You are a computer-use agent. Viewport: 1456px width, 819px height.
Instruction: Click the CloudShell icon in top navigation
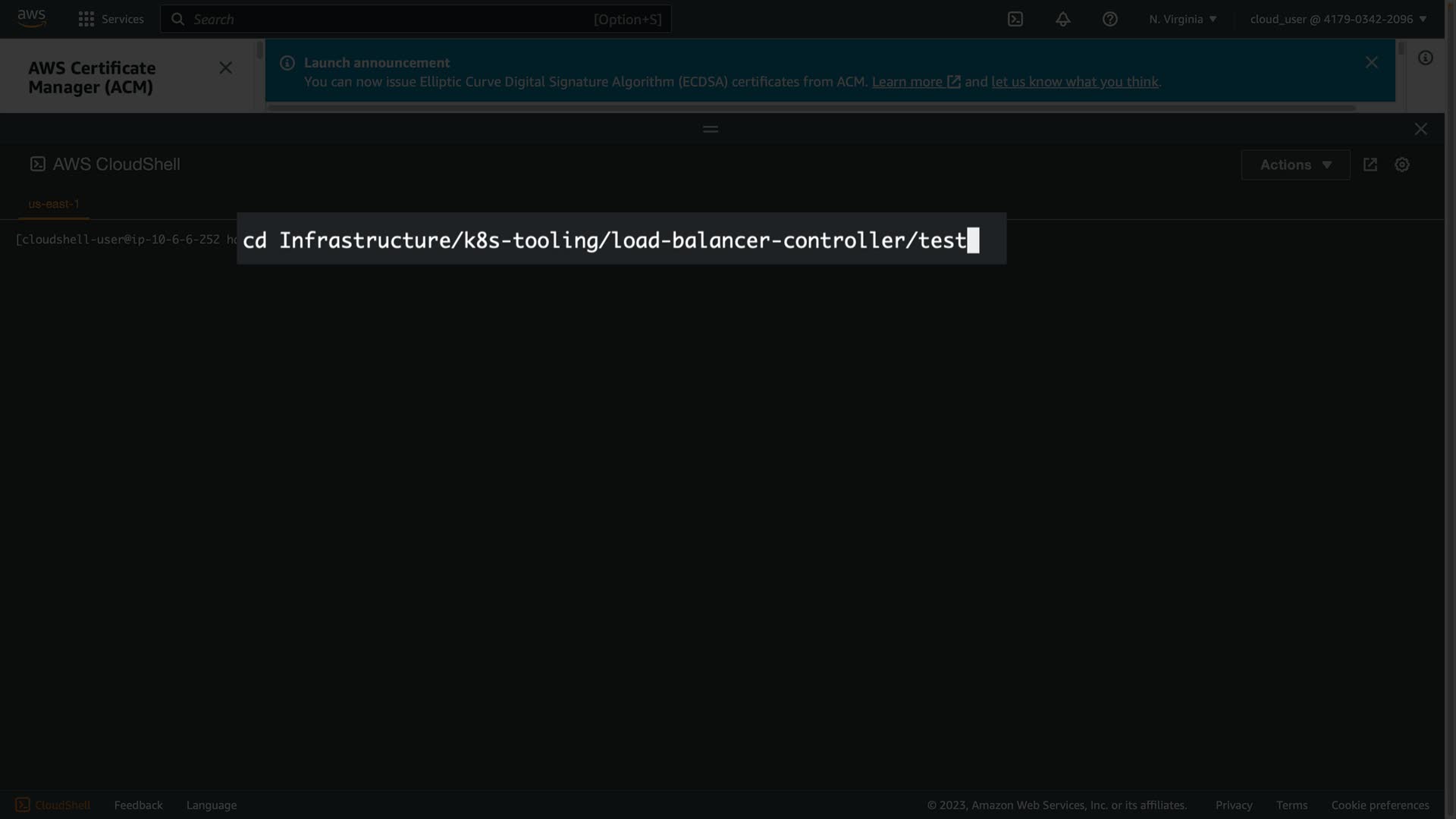[x=1015, y=19]
